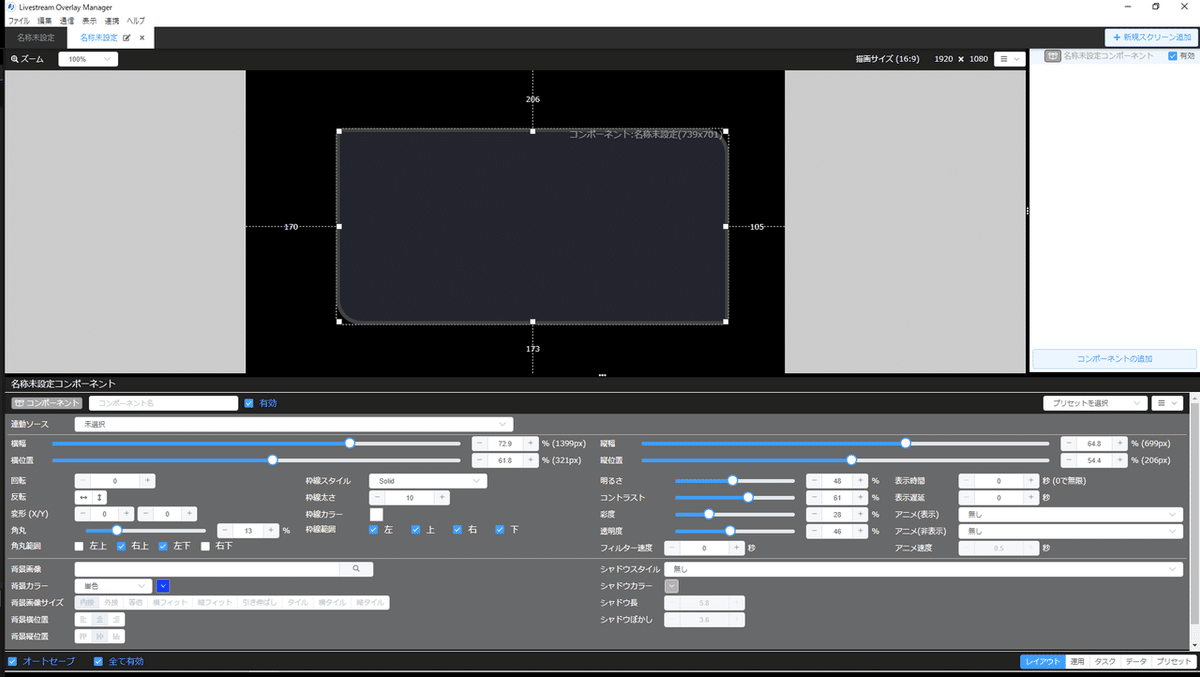Open the シャドウスタイル dropdown

click(924, 568)
